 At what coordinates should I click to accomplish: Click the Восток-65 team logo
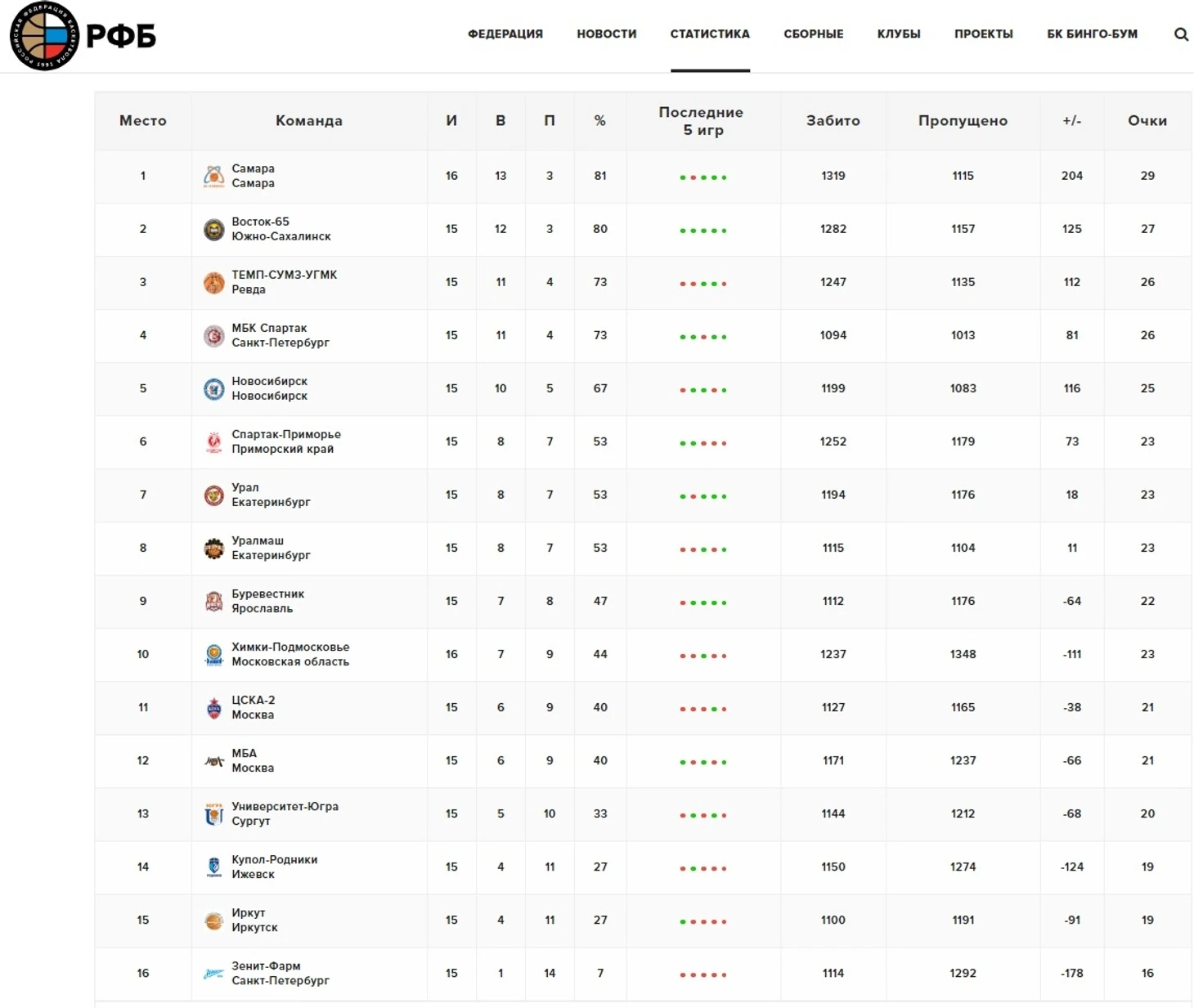click(x=213, y=229)
